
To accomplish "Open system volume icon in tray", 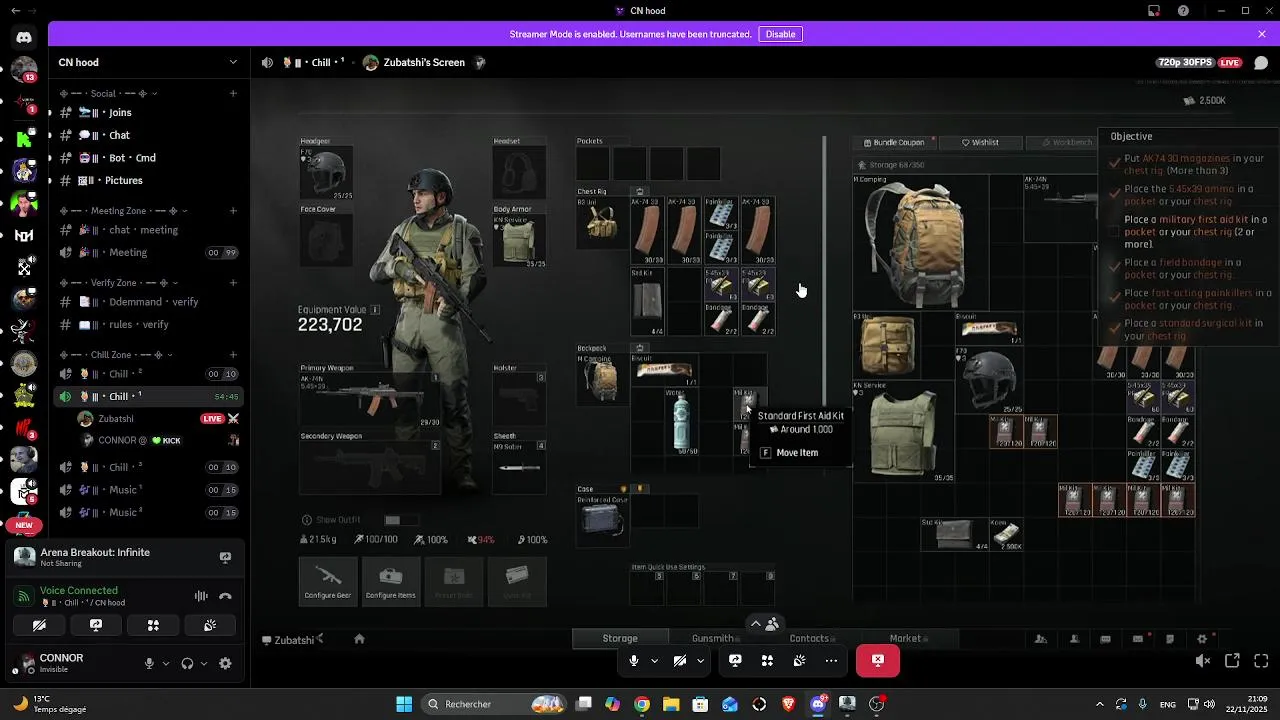I will (x=1209, y=704).
